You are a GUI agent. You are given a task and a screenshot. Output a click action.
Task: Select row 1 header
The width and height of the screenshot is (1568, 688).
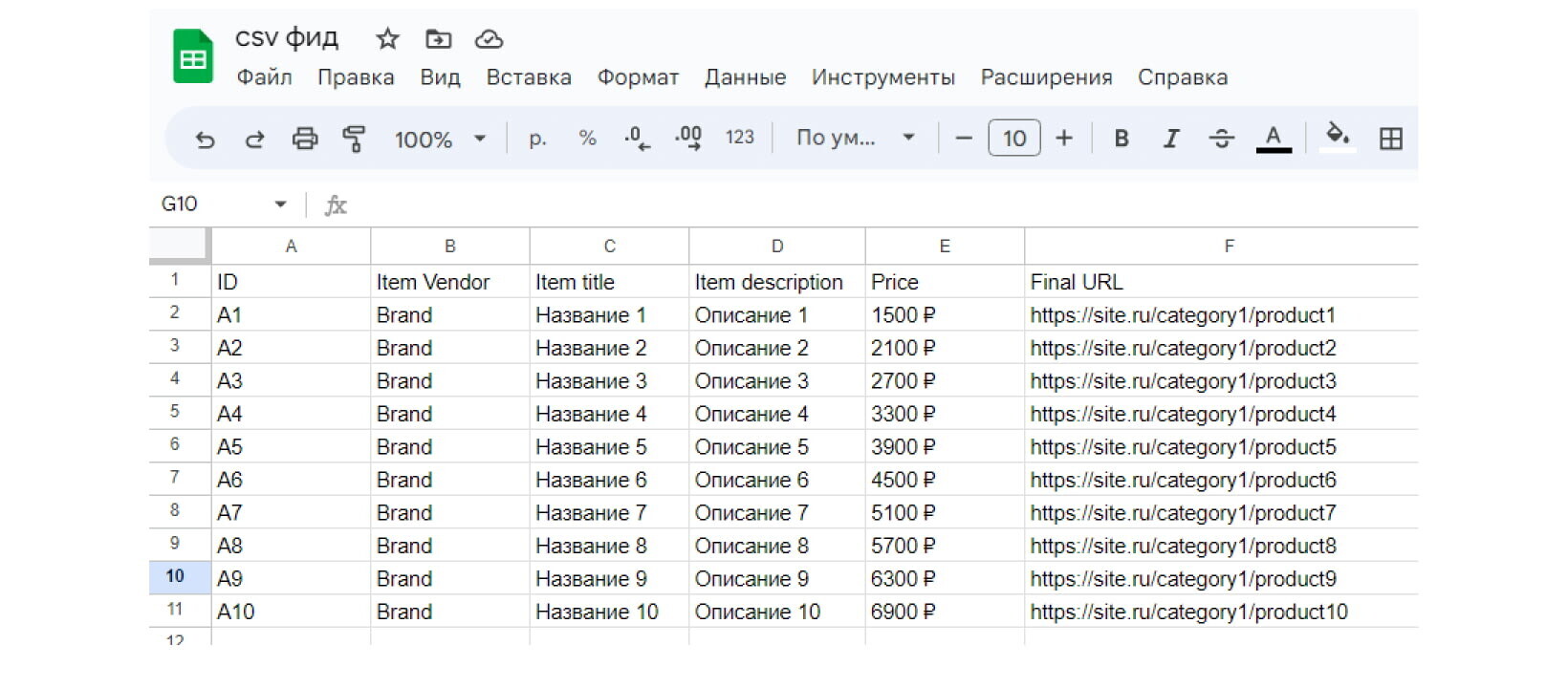180,281
